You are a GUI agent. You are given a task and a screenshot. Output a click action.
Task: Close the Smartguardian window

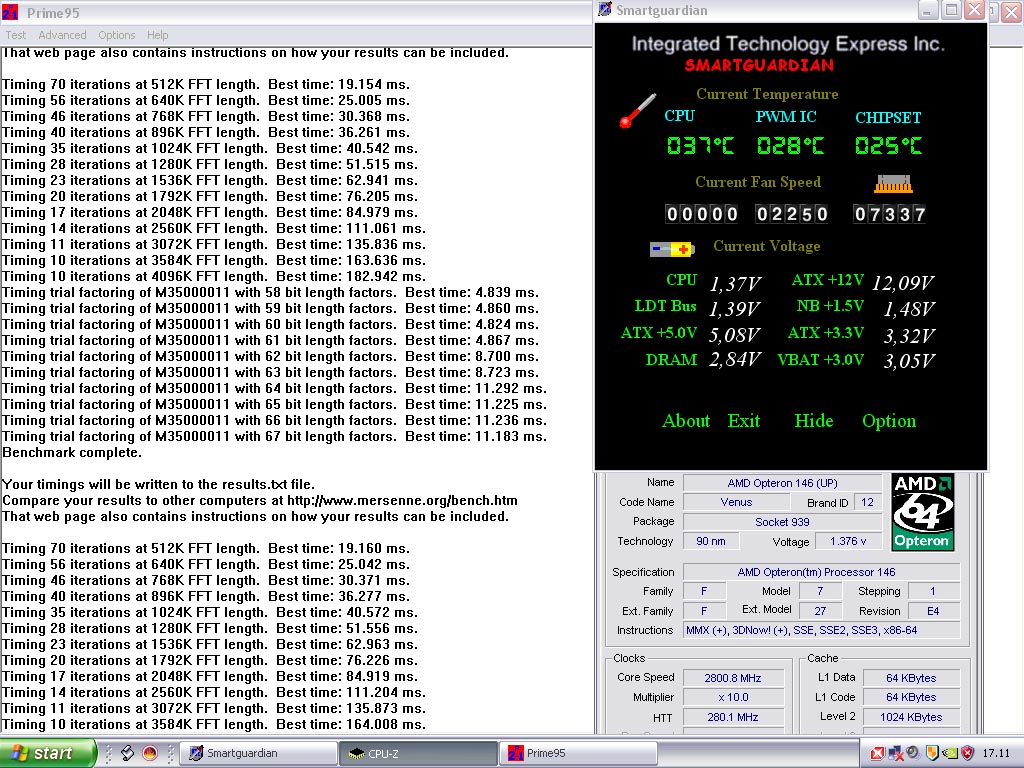(974, 10)
